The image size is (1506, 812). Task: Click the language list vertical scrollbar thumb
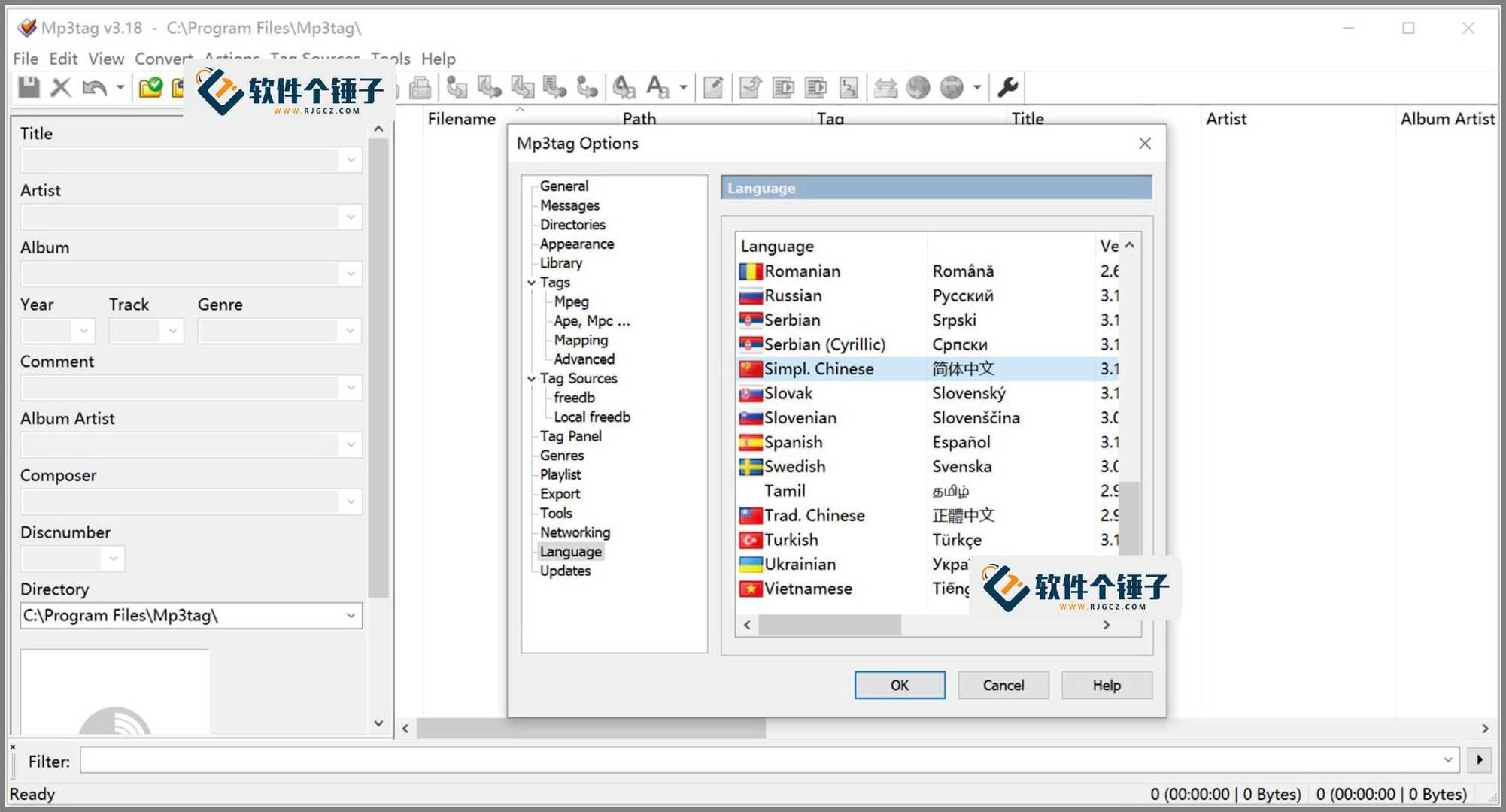coord(1129,518)
